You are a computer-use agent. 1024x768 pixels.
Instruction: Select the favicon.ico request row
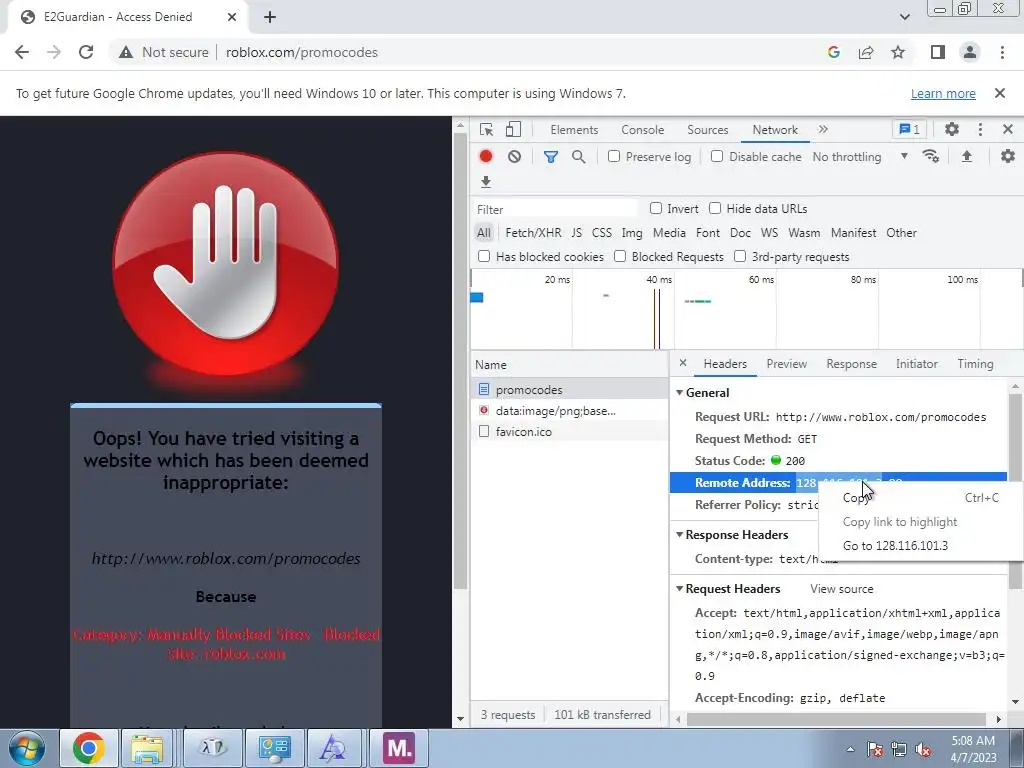[x=569, y=432]
